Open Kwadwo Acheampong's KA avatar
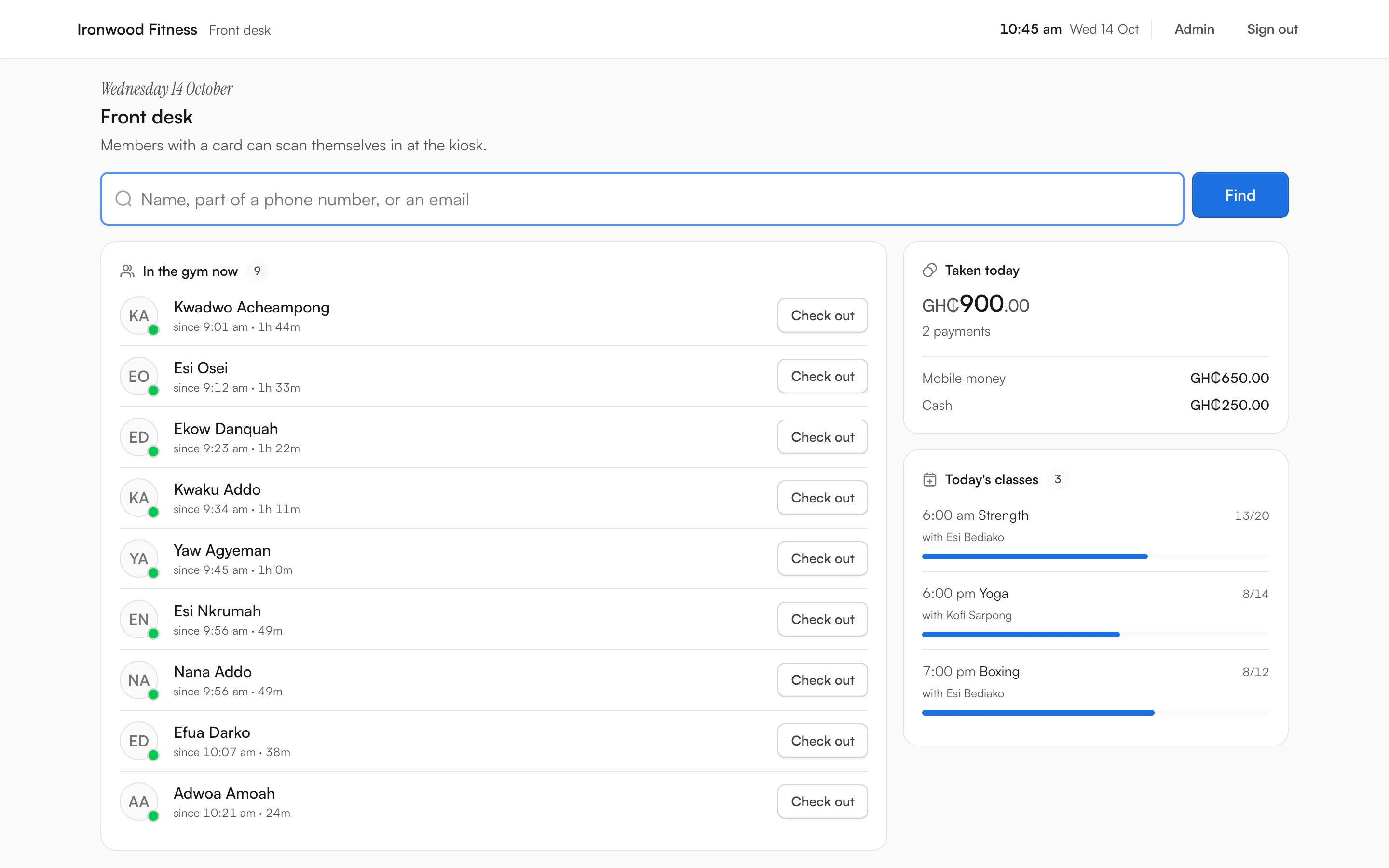 coord(139,315)
